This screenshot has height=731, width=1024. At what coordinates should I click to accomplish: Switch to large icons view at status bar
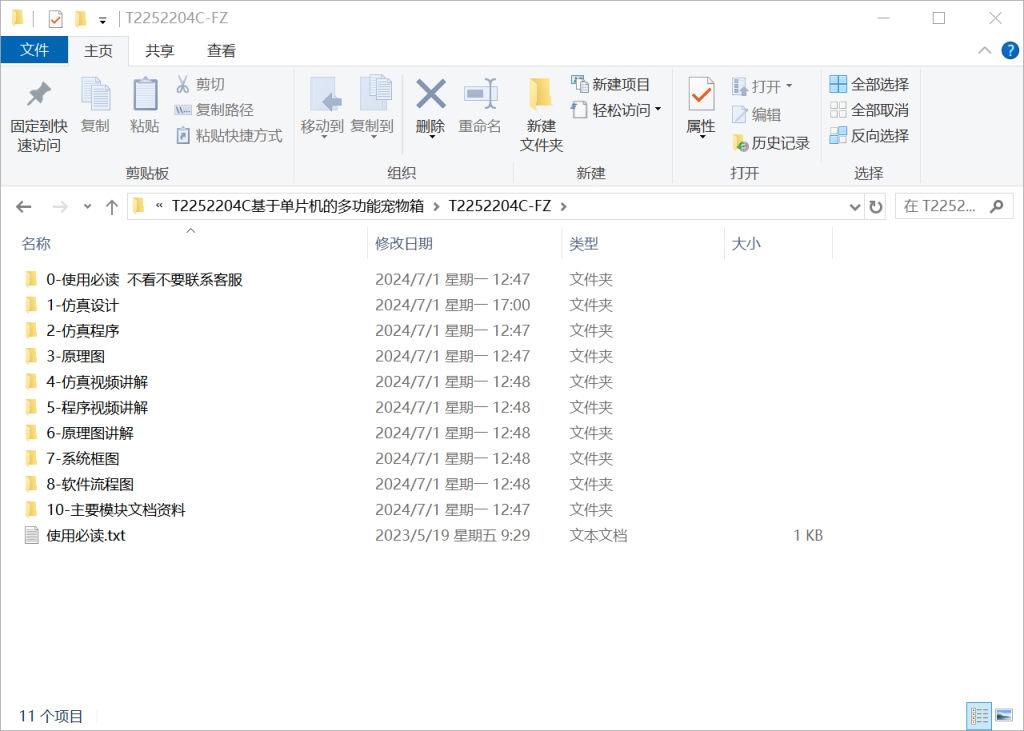[1003, 715]
